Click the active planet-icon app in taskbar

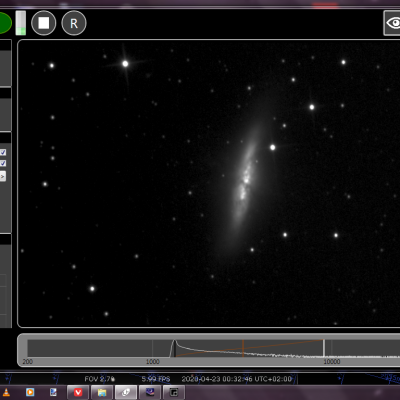126,392
